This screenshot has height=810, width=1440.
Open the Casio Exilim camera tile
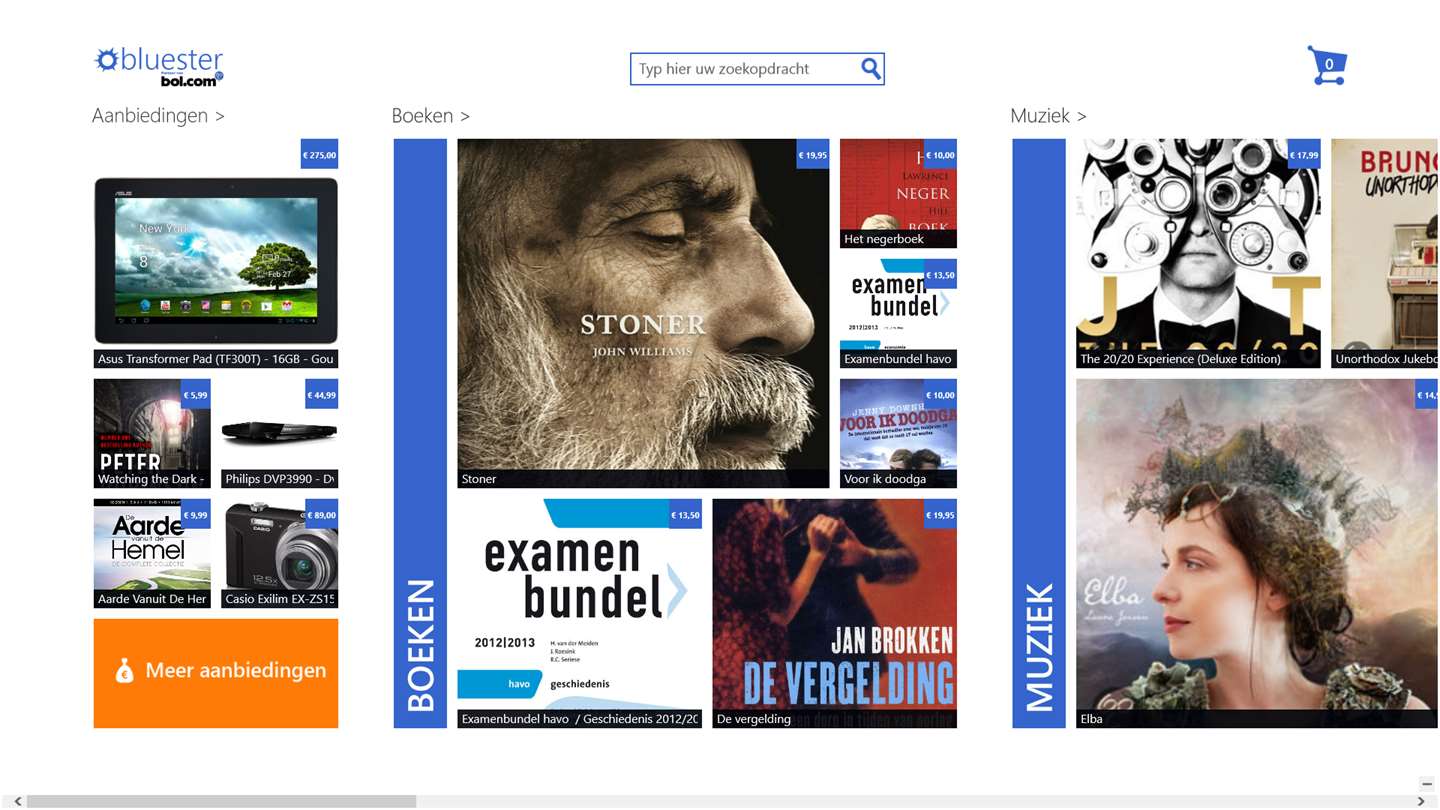(x=279, y=553)
